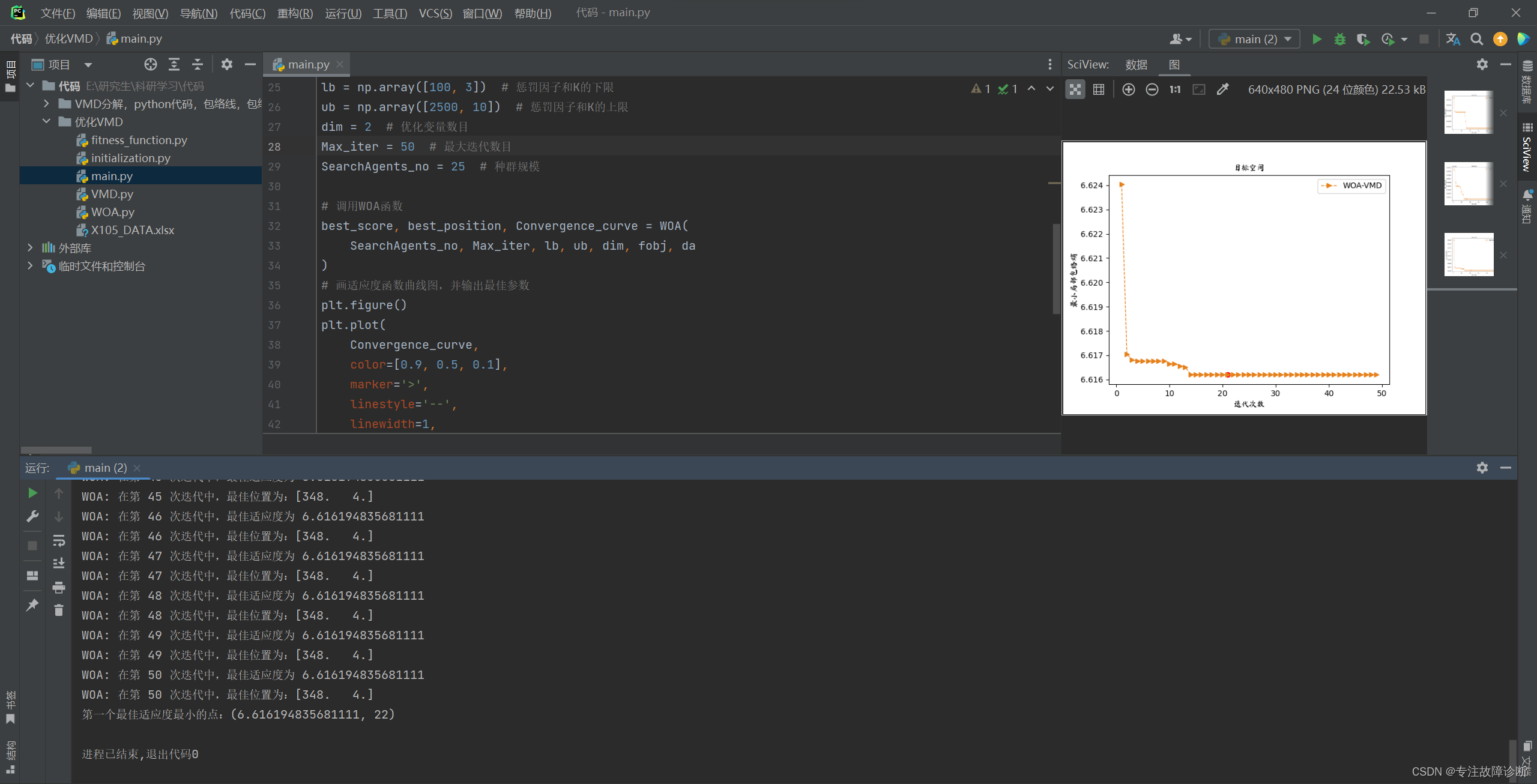The width and height of the screenshot is (1537, 784).
Task: Open run panel settings gear
Action: point(1482,468)
